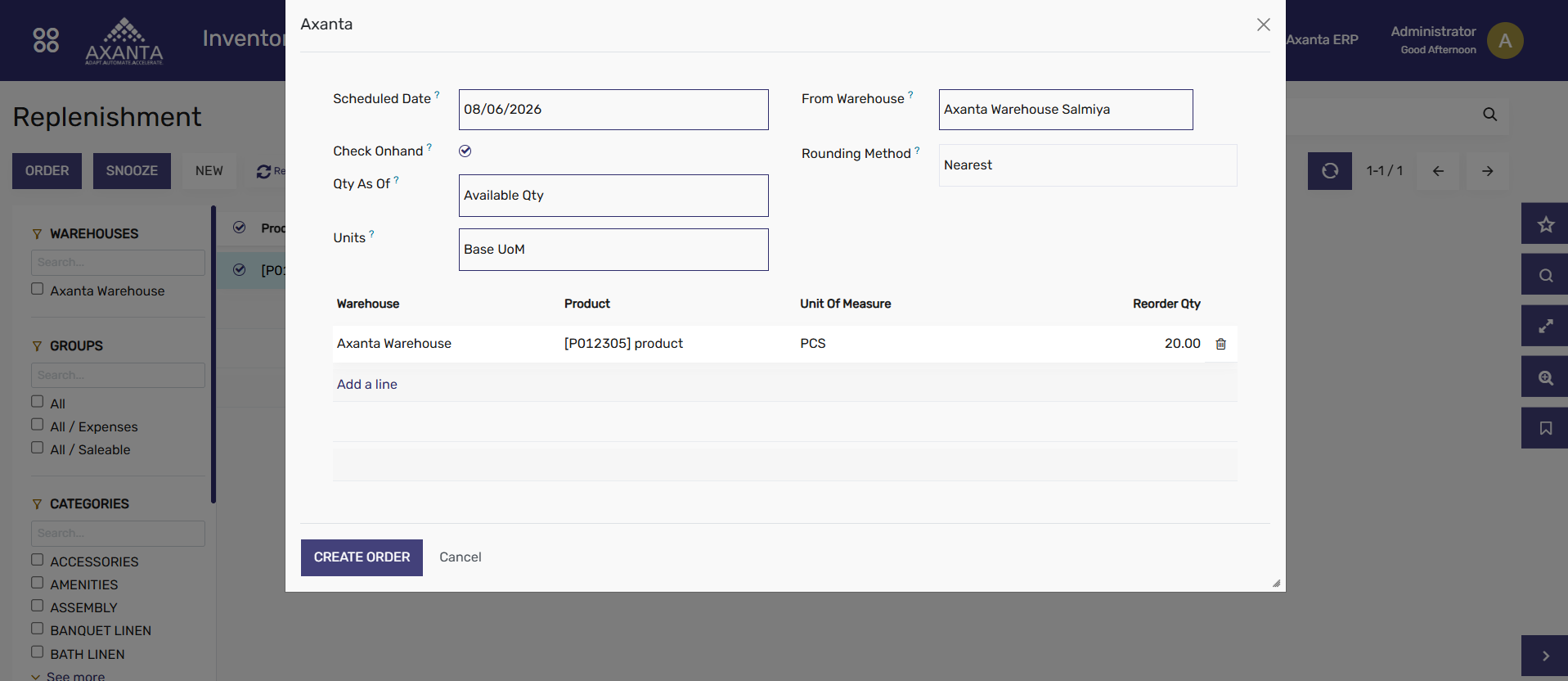Open the Scheduled Date picker field
Image resolution: width=1568 pixels, height=681 pixels.
click(613, 110)
